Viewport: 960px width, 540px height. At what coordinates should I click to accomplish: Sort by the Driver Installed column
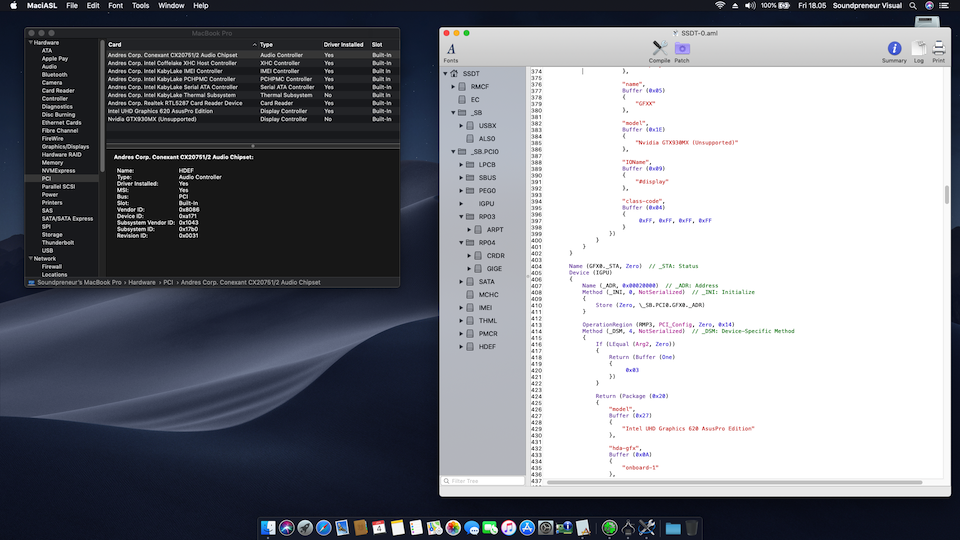[343, 44]
